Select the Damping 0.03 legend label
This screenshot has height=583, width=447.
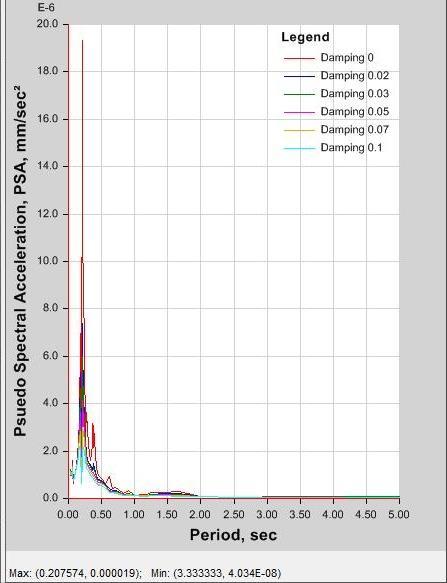click(x=355, y=94)
